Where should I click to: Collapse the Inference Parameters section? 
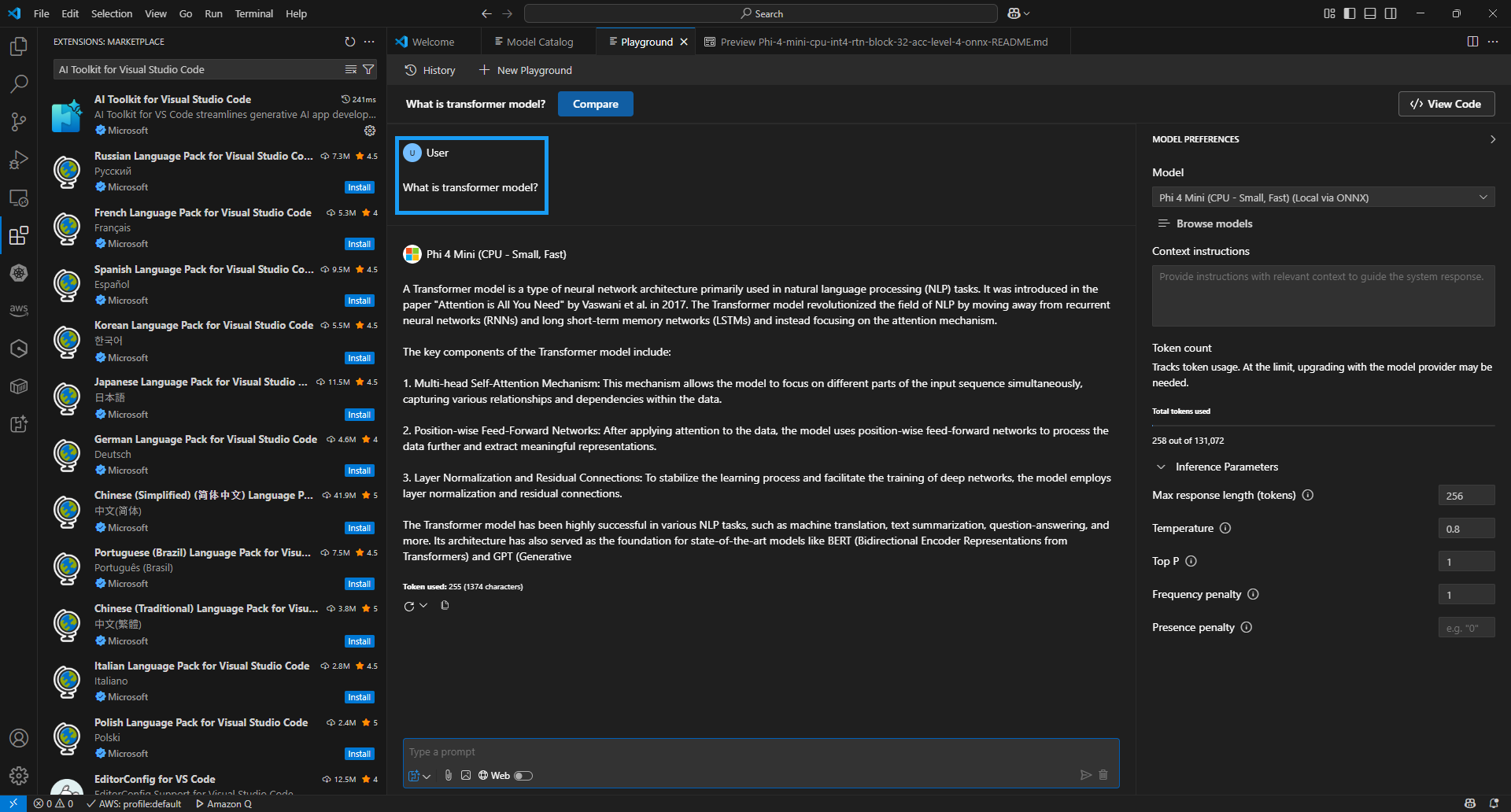[x=1161, y=467]
